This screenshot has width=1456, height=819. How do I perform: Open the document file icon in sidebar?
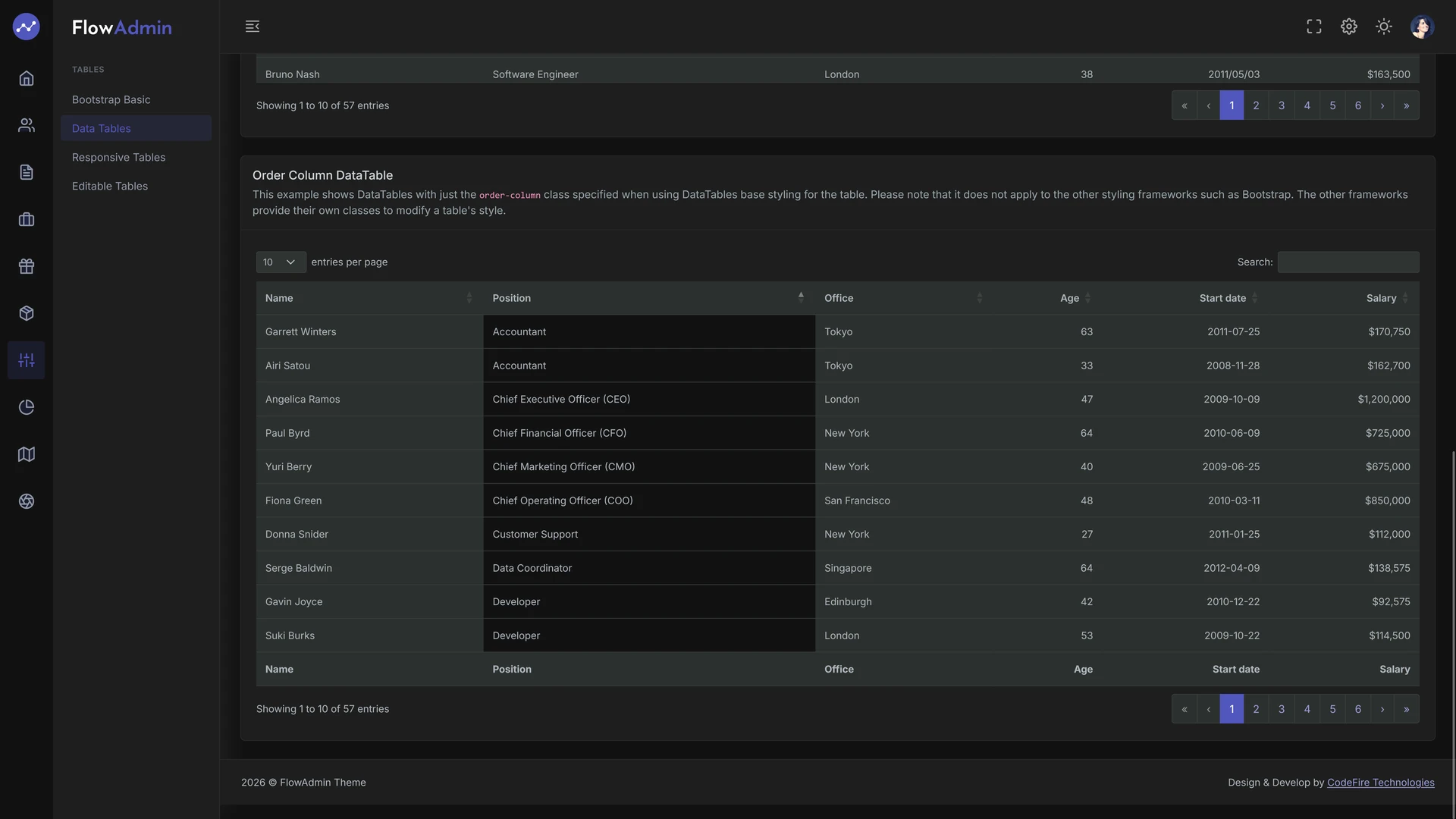point(27,172)
